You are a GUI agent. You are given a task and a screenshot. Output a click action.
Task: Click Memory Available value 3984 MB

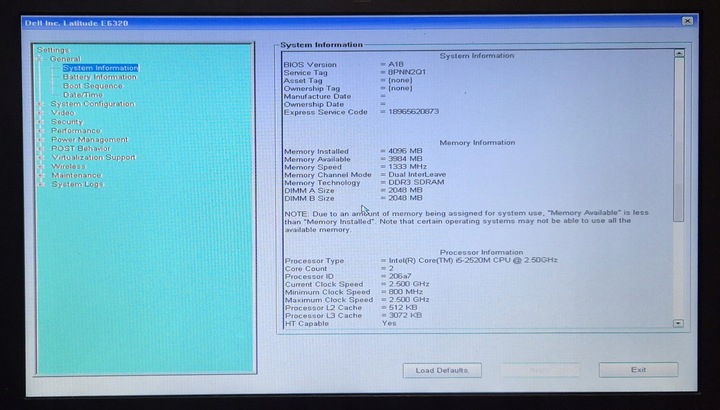pos(405,159)
